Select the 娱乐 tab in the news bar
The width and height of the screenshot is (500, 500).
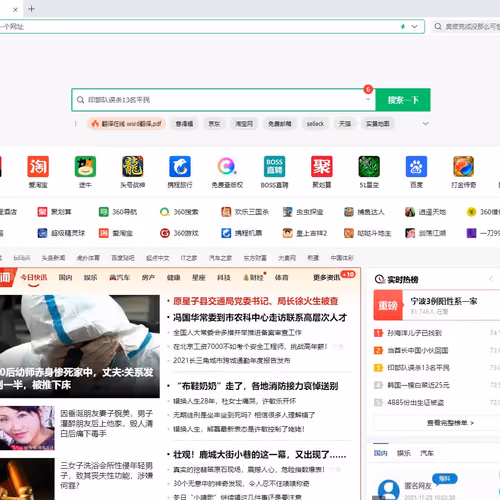click(x=90, y=277)
